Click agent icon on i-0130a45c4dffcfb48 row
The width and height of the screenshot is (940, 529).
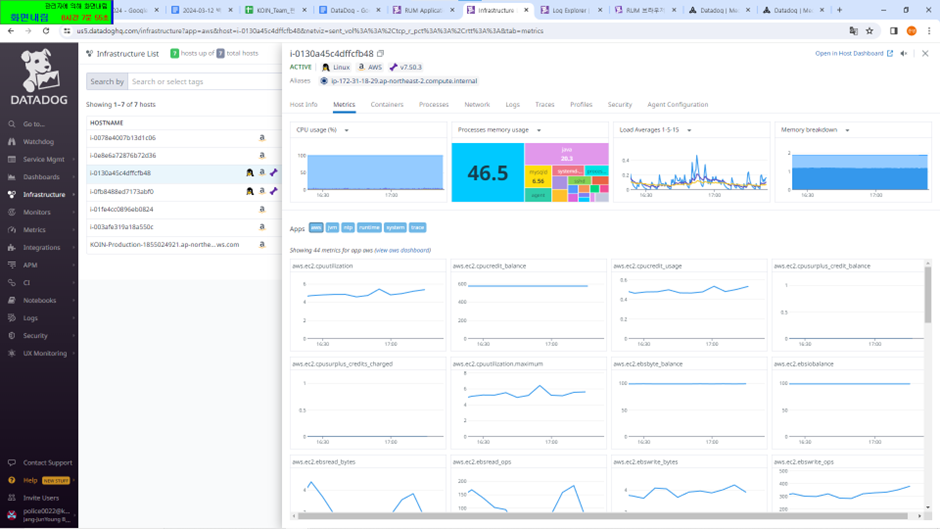(x=273, y=173)
